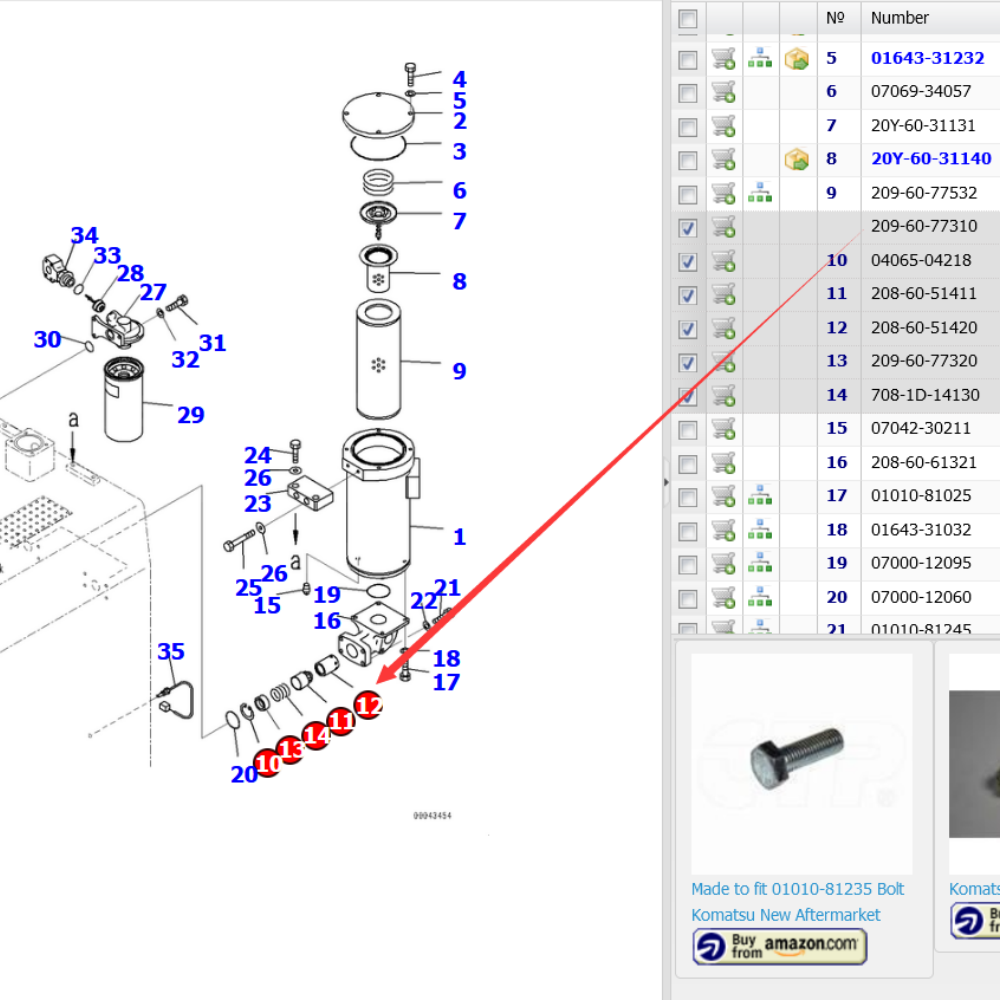Click the package box icon in row 8
The height and width of the screenshot is (1000, 1000).
[797, 160]
